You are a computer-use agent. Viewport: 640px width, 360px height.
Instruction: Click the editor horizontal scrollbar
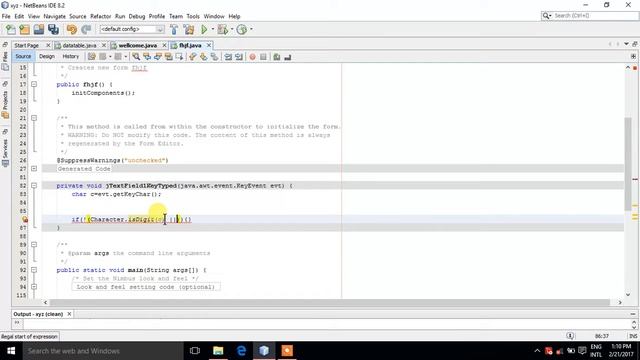[330, 302]
